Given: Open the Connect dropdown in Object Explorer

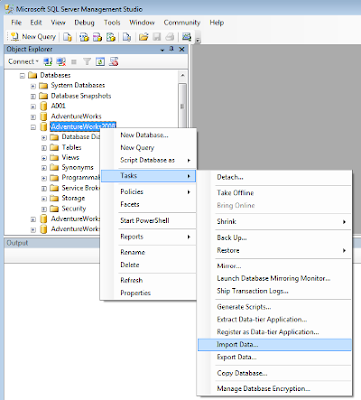Looking at the screenshot, I should pyautogui.click(x=23, y=62).
